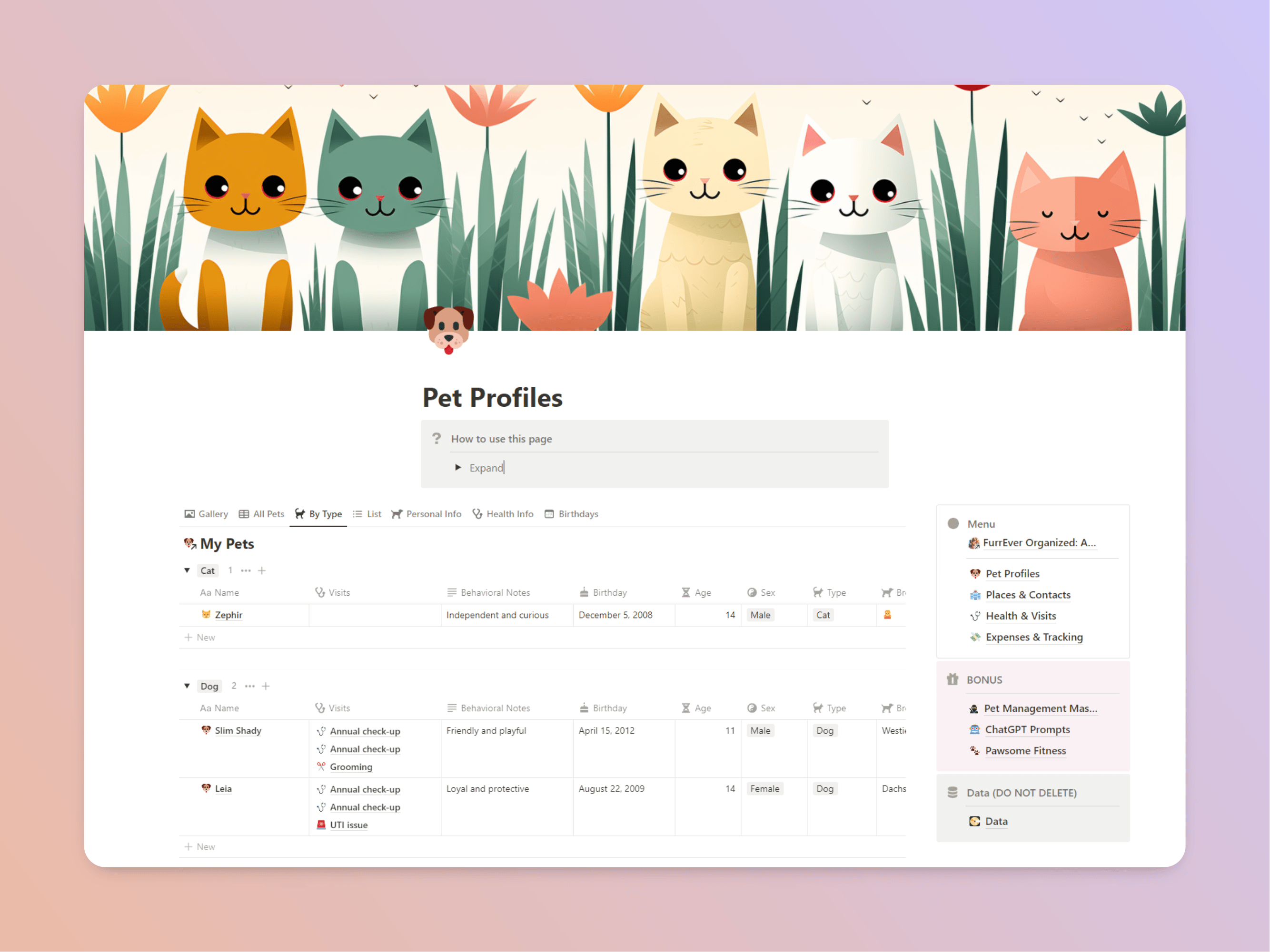This screenshot has height=952, width=1270.
Task: Open the Slim Shady pet page
Action: tap(238, 730)
